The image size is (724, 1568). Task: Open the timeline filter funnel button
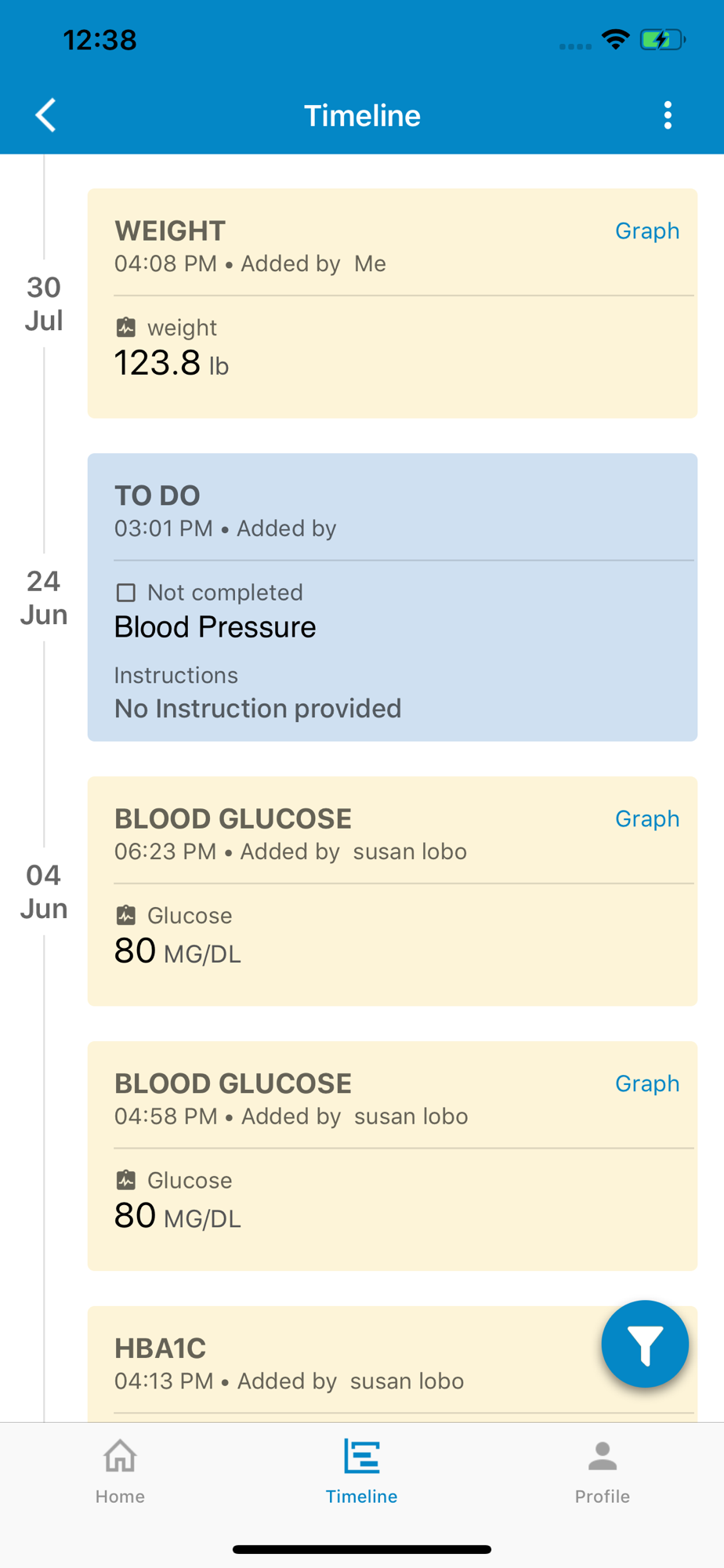645,1344
